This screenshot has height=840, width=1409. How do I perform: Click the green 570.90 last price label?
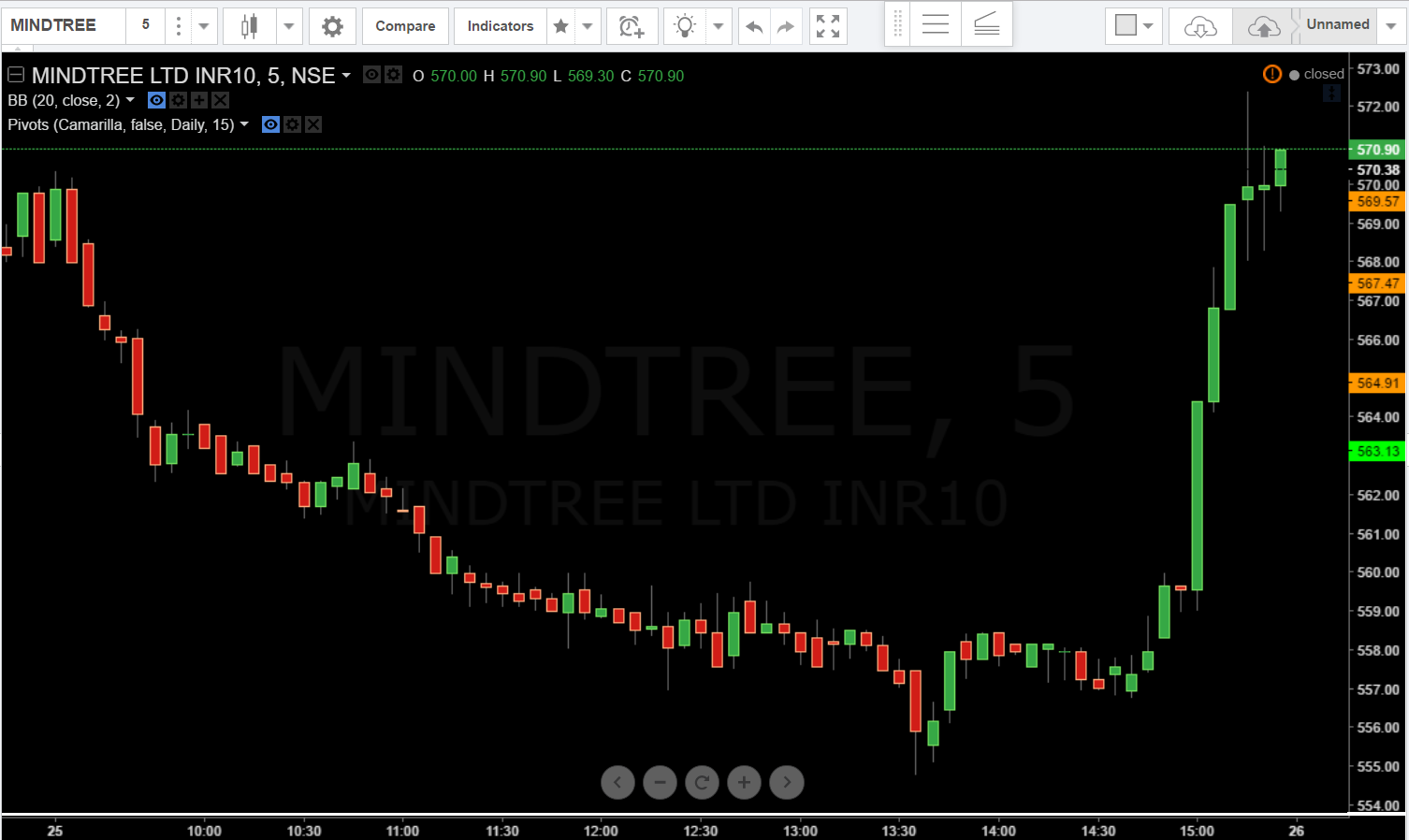tap(1377, 150)
